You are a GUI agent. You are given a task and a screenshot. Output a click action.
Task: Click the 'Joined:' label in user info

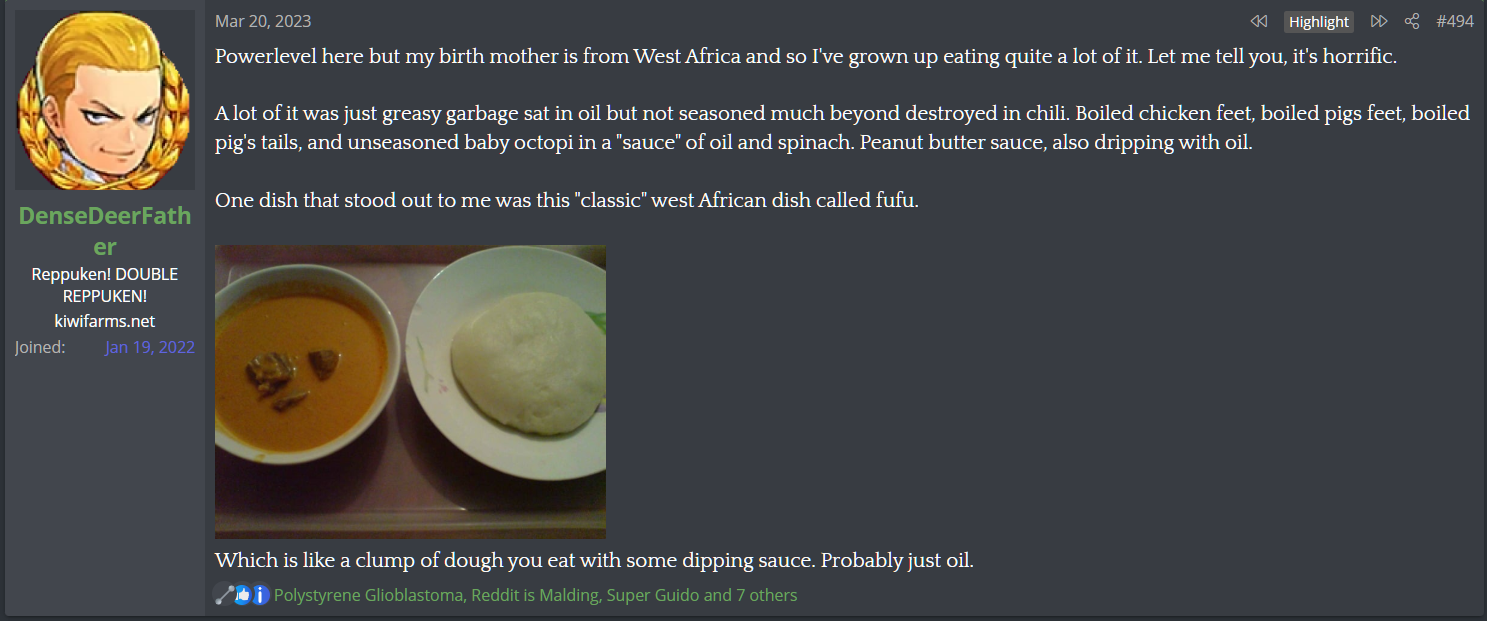point(40,347)
